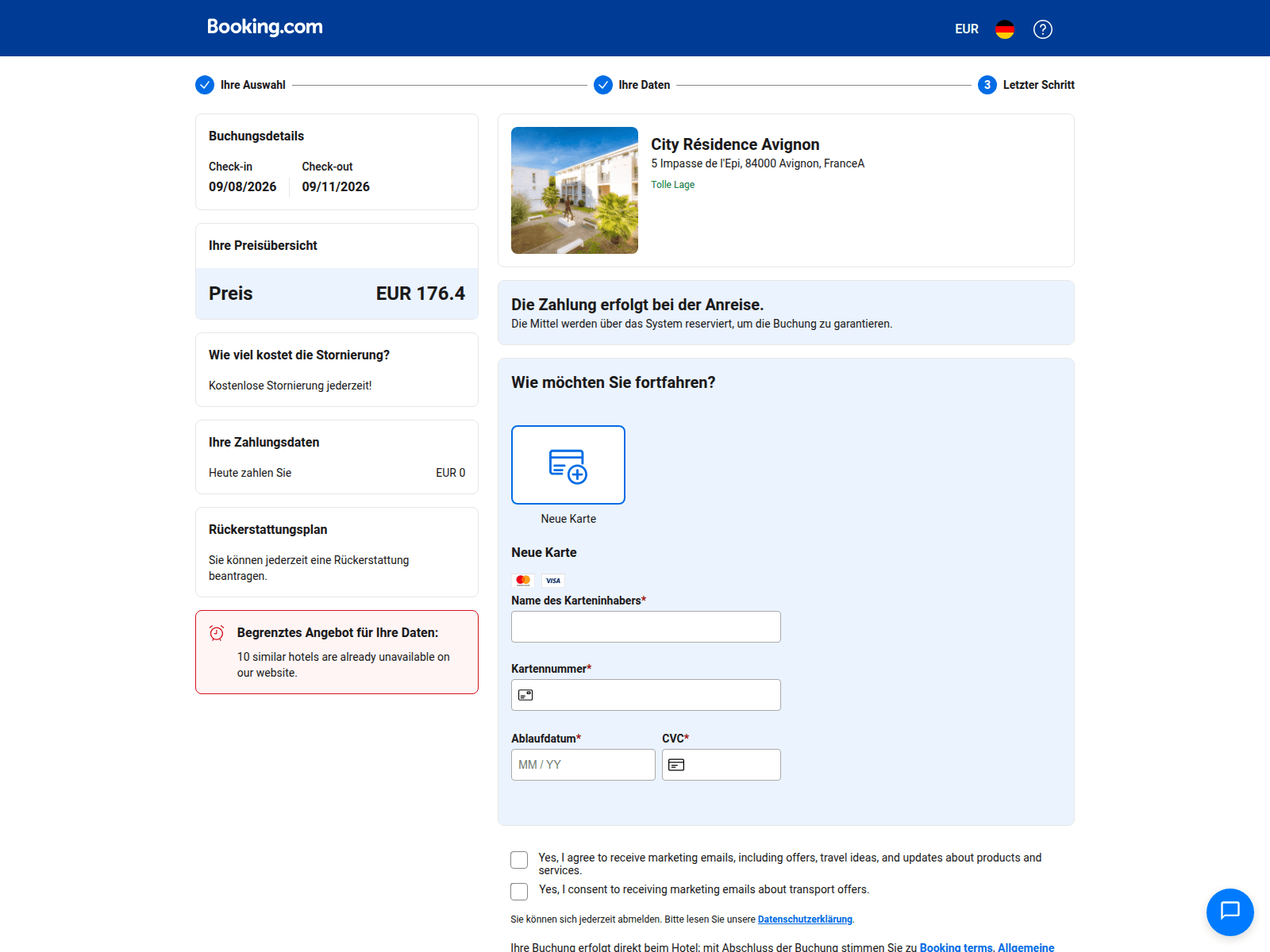Focus the CVC input field
The height and width of the screenshot is (952, 1270).
pos(722,765)
